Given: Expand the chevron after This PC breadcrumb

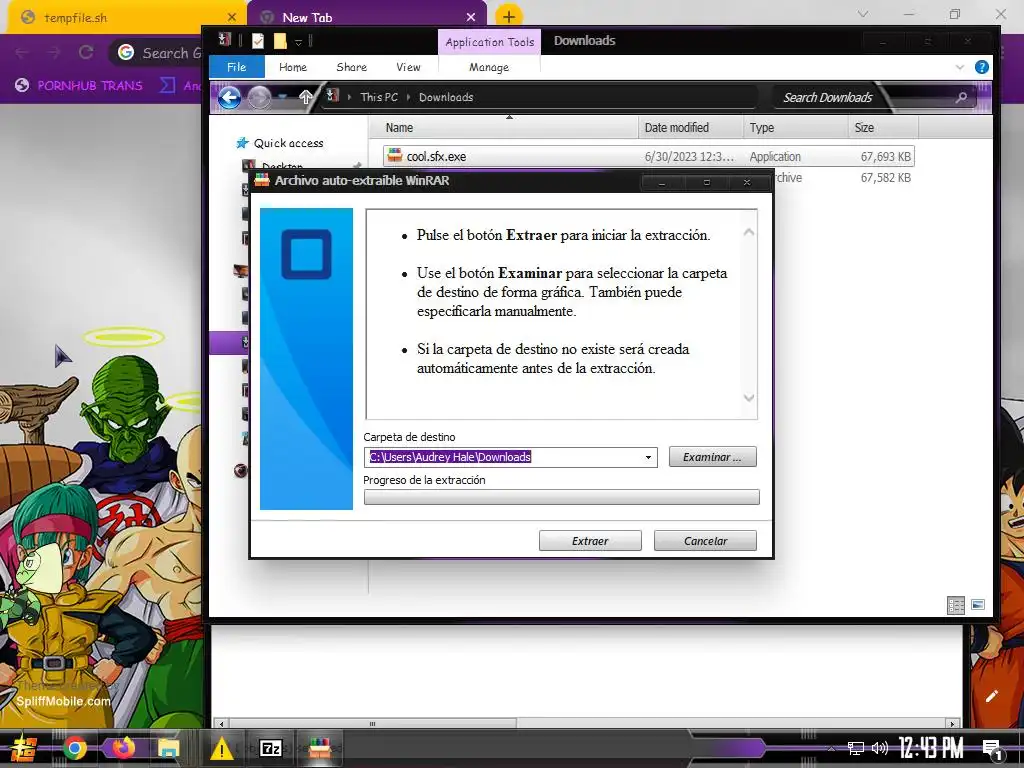Looking at the screenshot, I should point(409,97).
